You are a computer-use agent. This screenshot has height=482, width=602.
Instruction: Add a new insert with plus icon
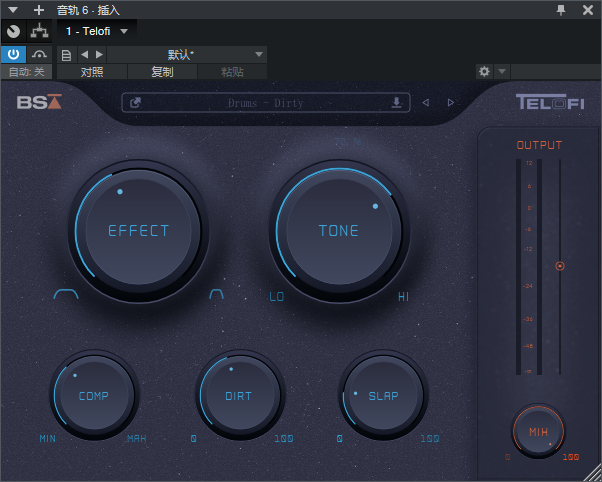point(39,10)
